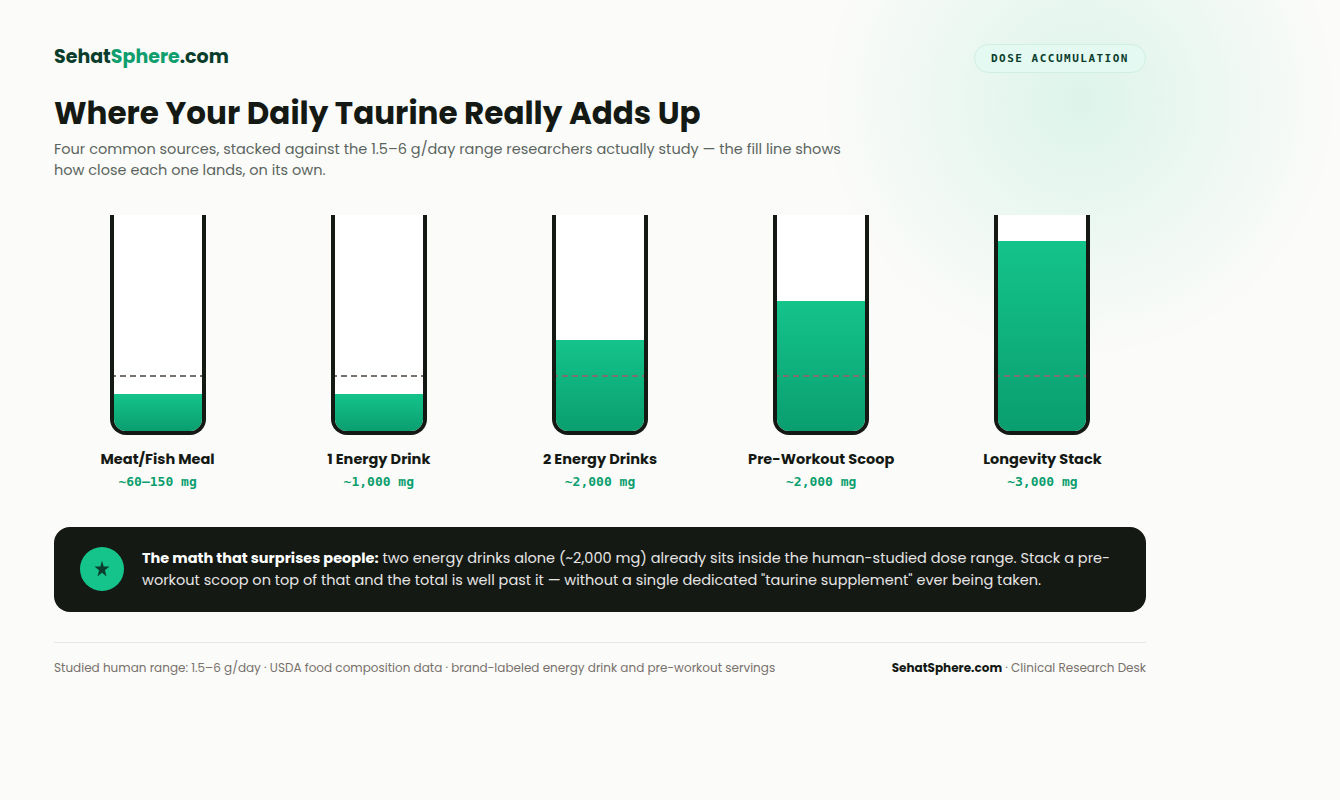
Task: Click the '~1,000 mg' value
Action: point(379,482)
